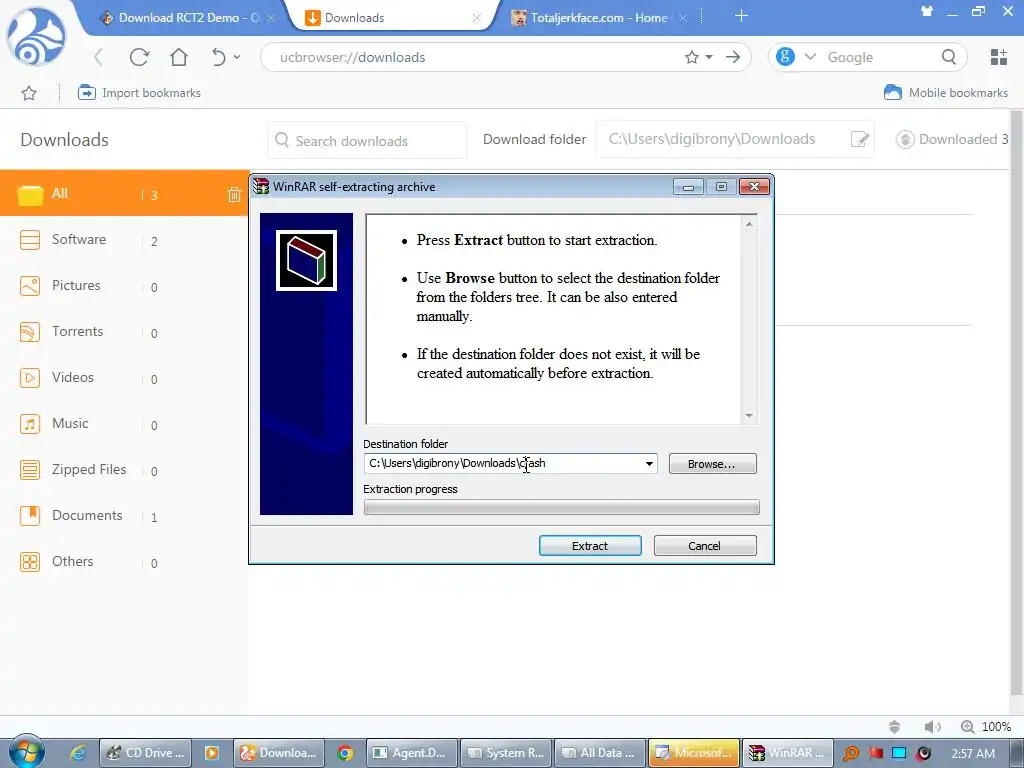
Task: Click the Cancel button in WinRAR dialog
Action: [x=705, y=546]
